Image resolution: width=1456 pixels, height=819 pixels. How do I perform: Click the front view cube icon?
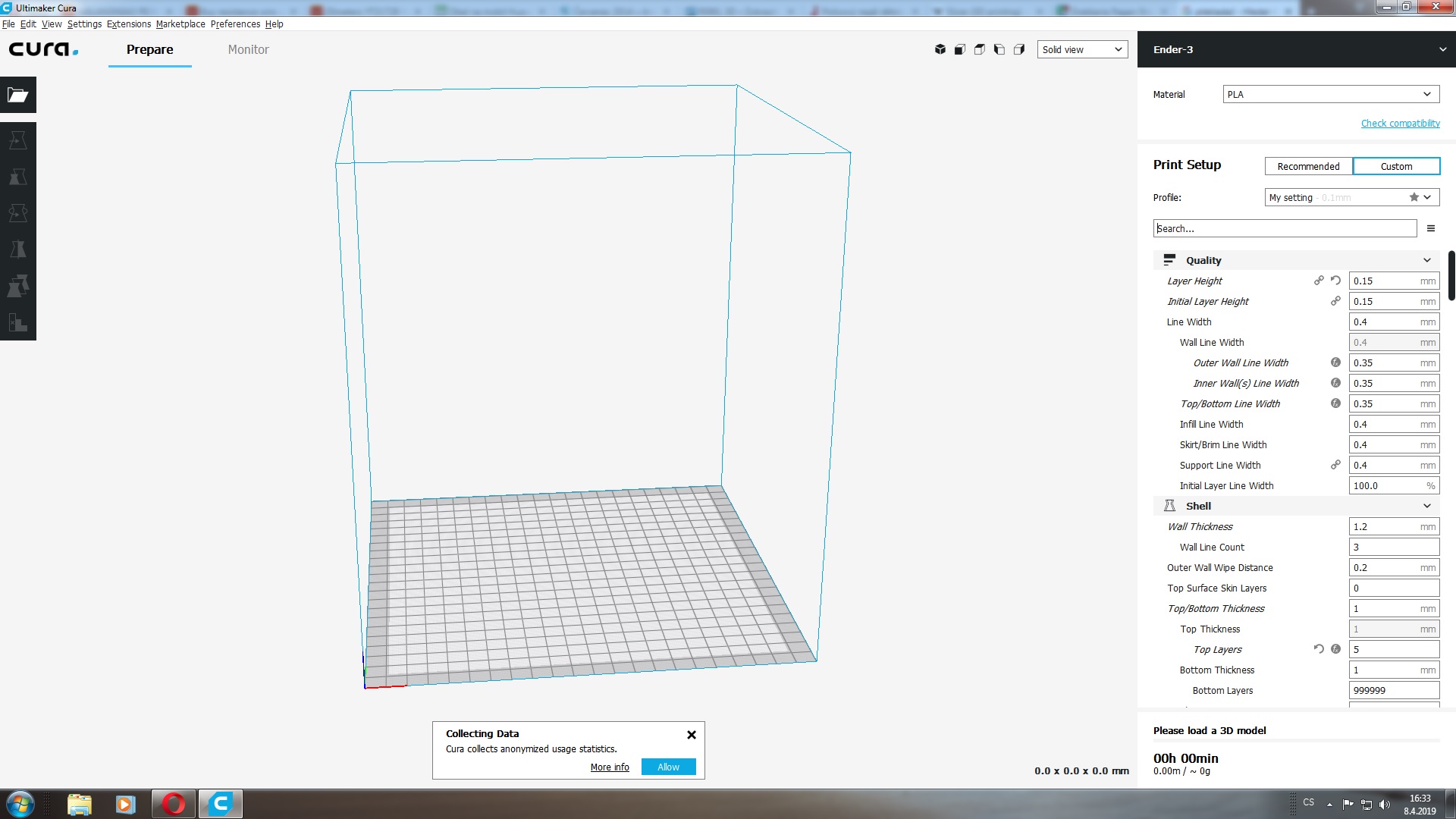tap(960, 49)
